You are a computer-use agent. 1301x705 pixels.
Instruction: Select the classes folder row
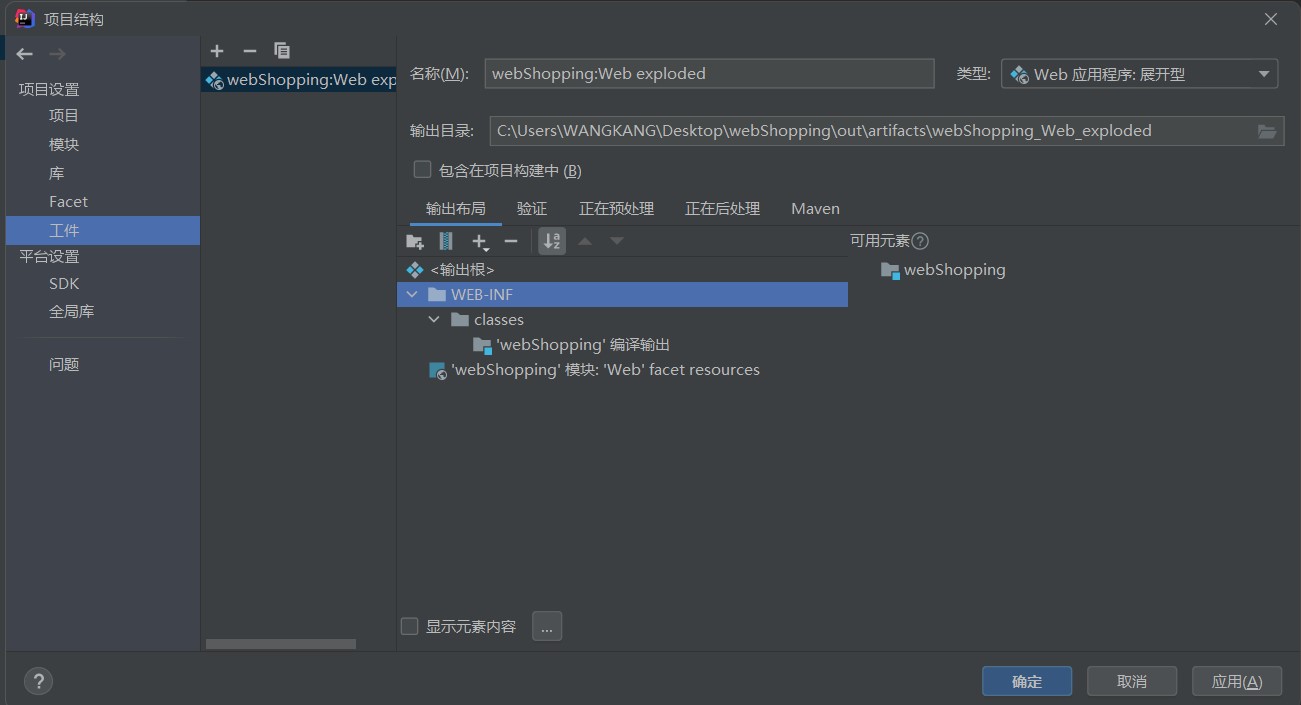[622, 320]
